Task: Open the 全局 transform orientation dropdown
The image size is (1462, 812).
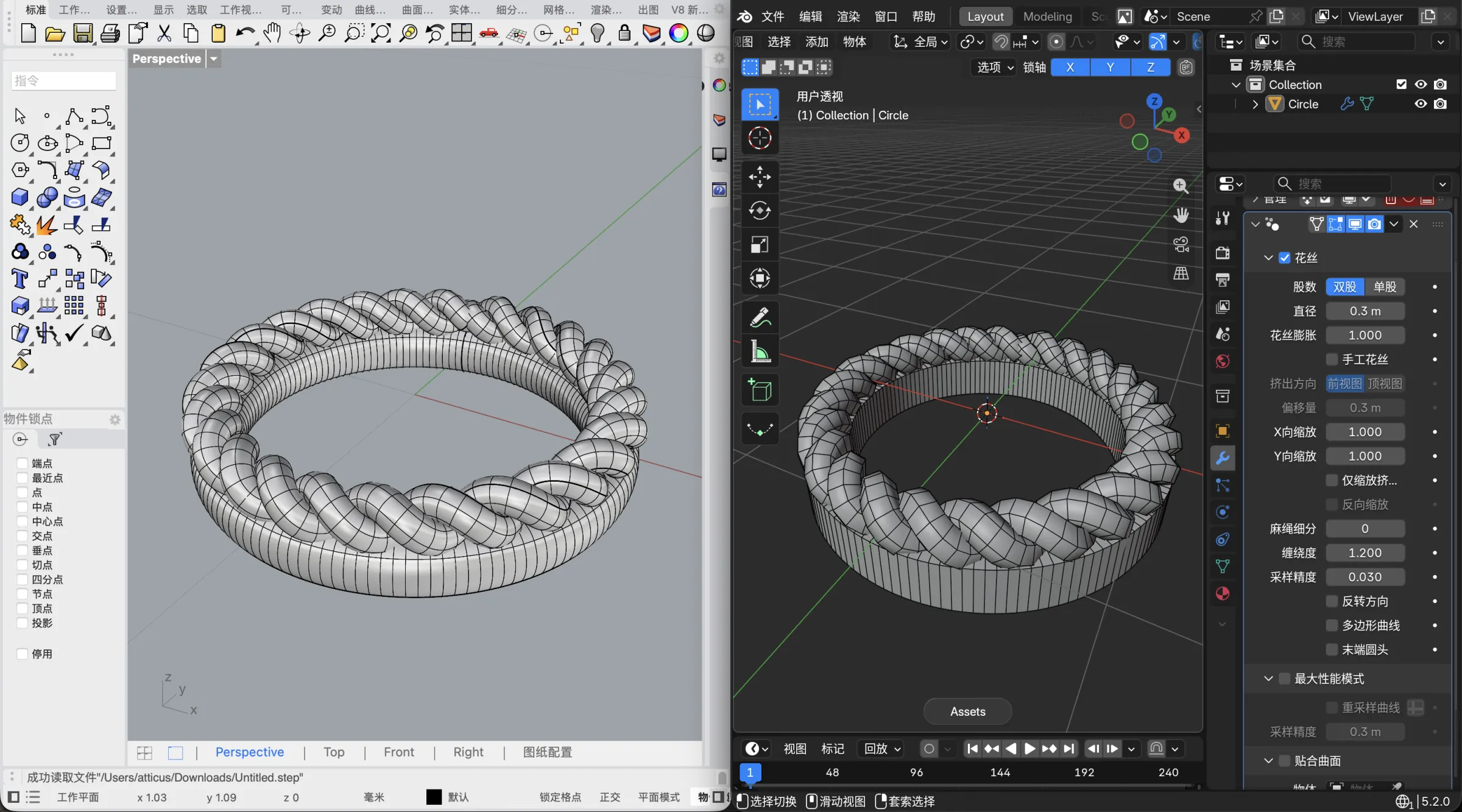Action: [x=920, y=41]
